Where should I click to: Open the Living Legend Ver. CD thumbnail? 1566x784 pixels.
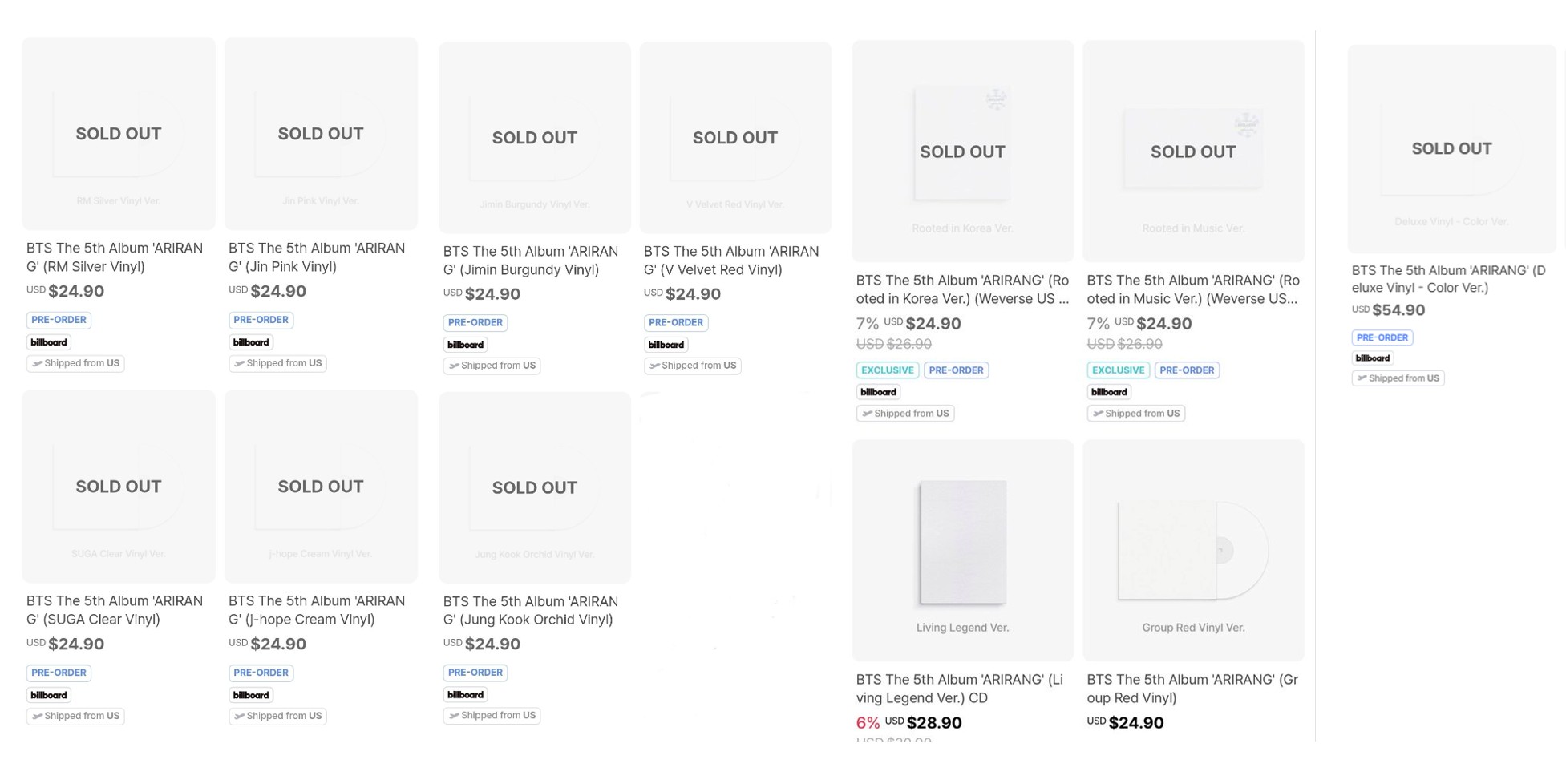click(962, 550)
